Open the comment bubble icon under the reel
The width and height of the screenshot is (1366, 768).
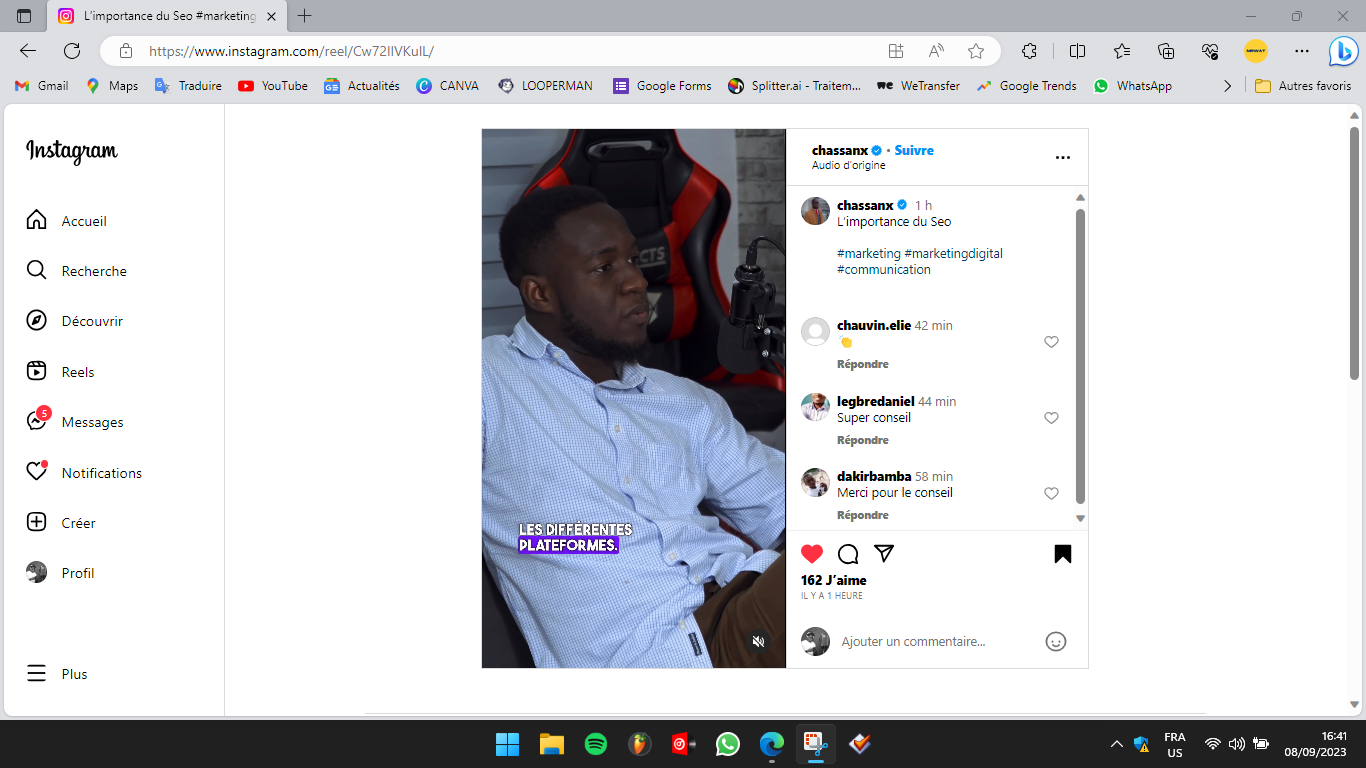(x=848, y=554)
